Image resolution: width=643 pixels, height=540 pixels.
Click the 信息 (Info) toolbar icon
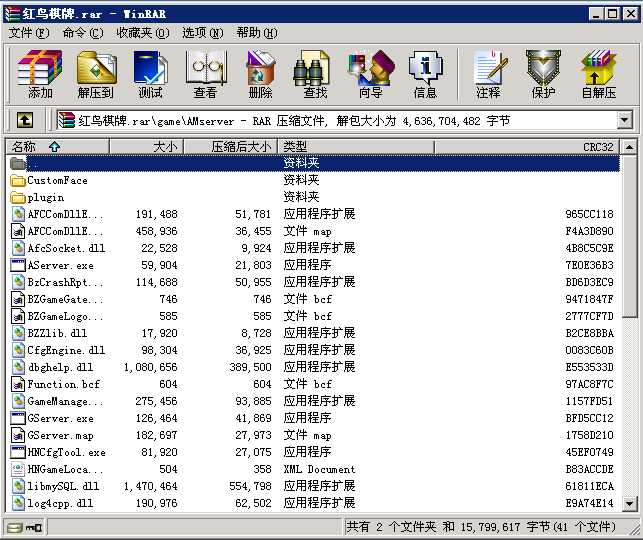(x=425, y=74)
